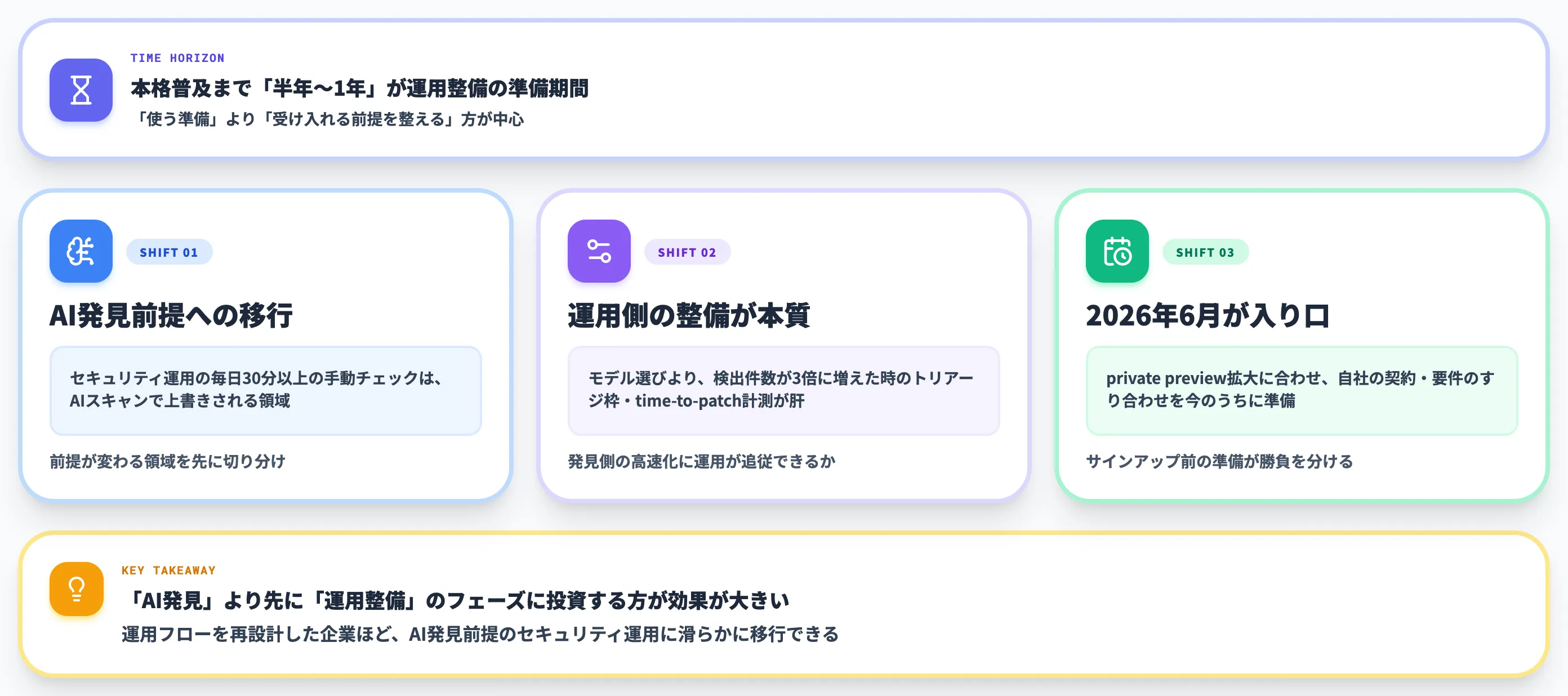Click the KEY TAKEAWAY label
This screenshot has width=1568, height=696.
coord(168,570)
